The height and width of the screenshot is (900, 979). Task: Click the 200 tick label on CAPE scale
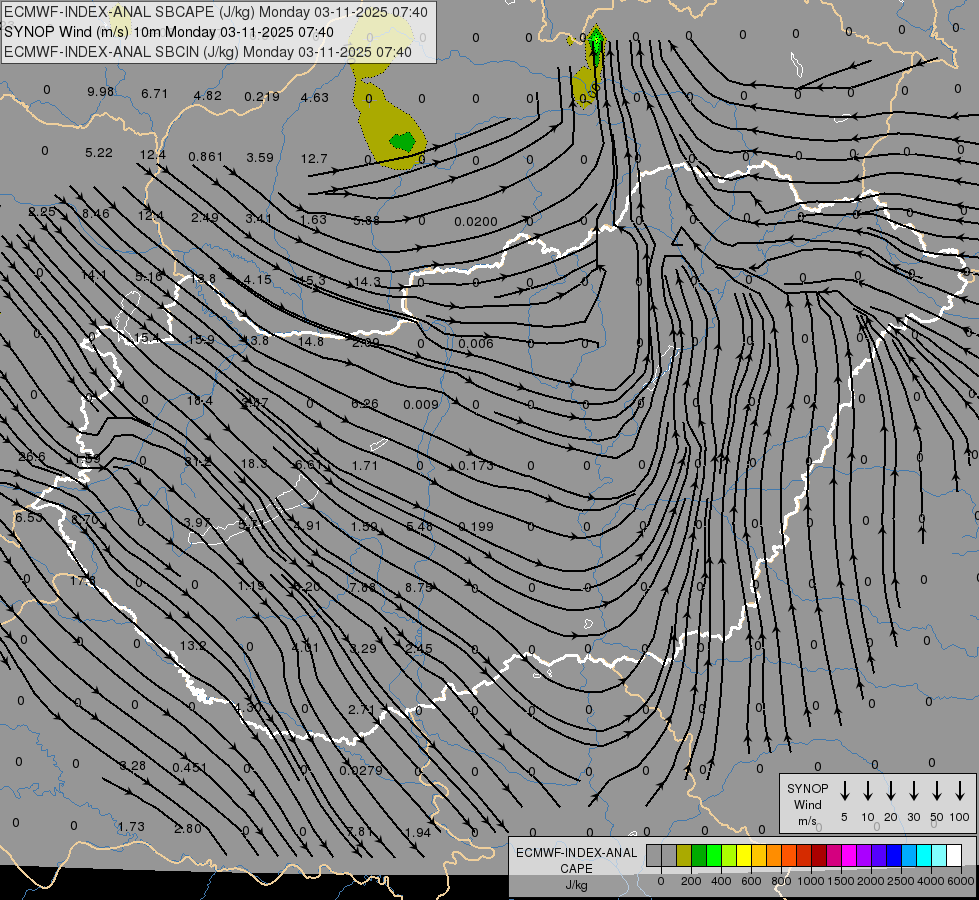[x=691, y=881]
